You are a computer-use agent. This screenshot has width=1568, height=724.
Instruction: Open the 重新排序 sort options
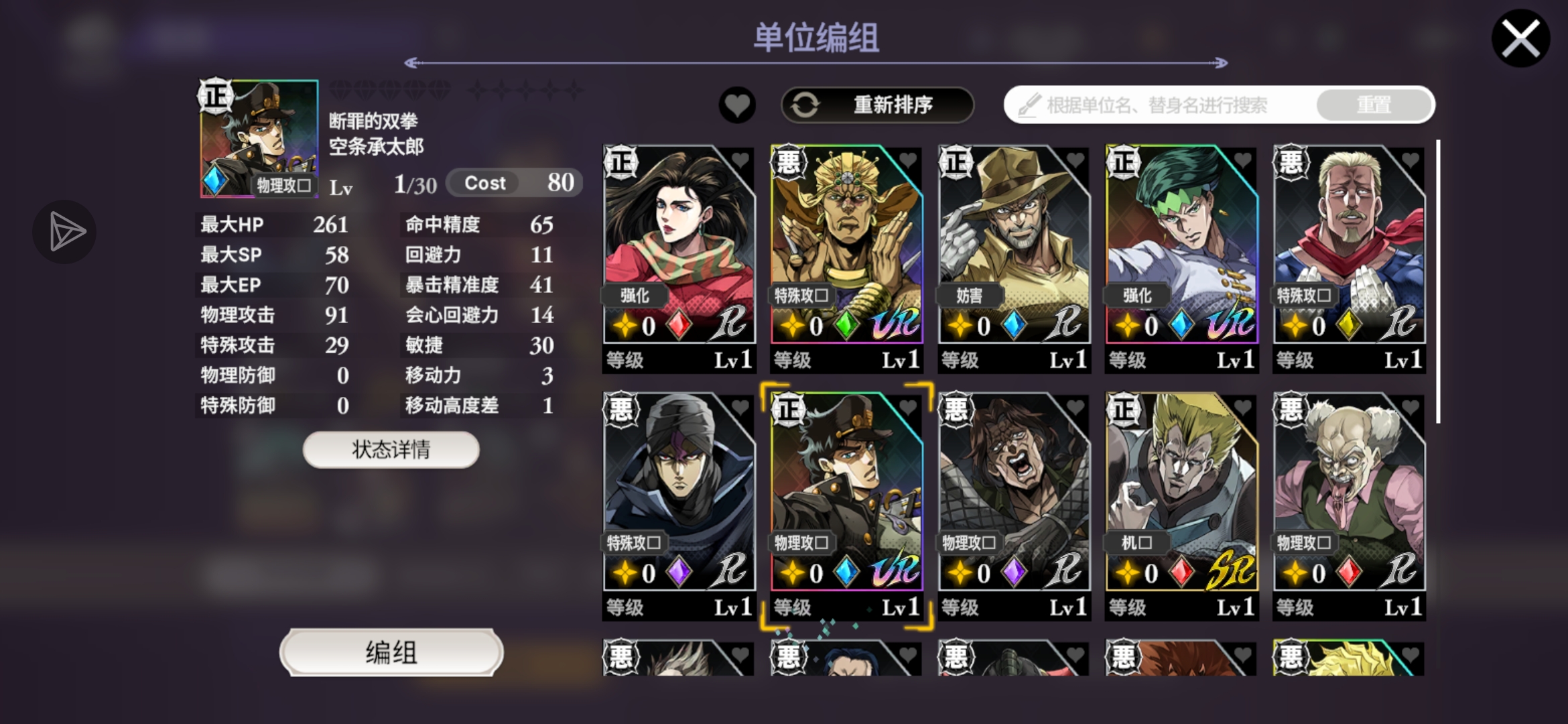tap(877, 105)
